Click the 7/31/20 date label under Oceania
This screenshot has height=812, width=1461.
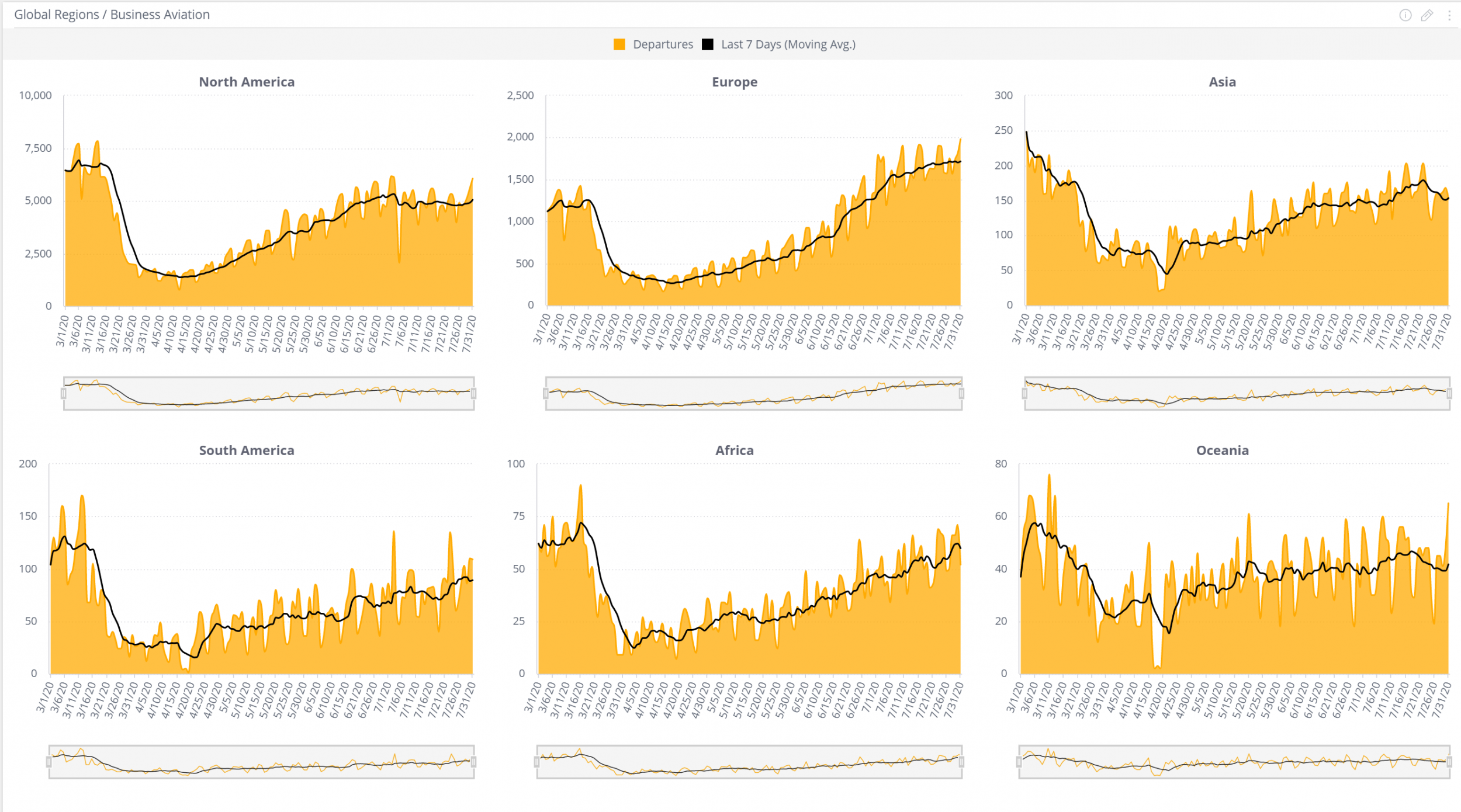[x=1442, y=699]
